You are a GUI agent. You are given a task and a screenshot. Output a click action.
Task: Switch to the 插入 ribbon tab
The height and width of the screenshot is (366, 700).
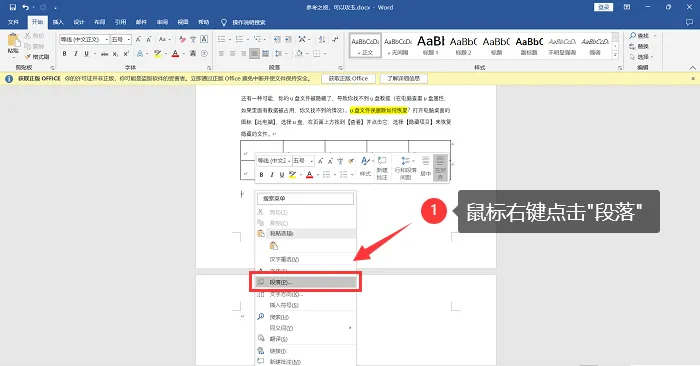[x=58, y=22]
